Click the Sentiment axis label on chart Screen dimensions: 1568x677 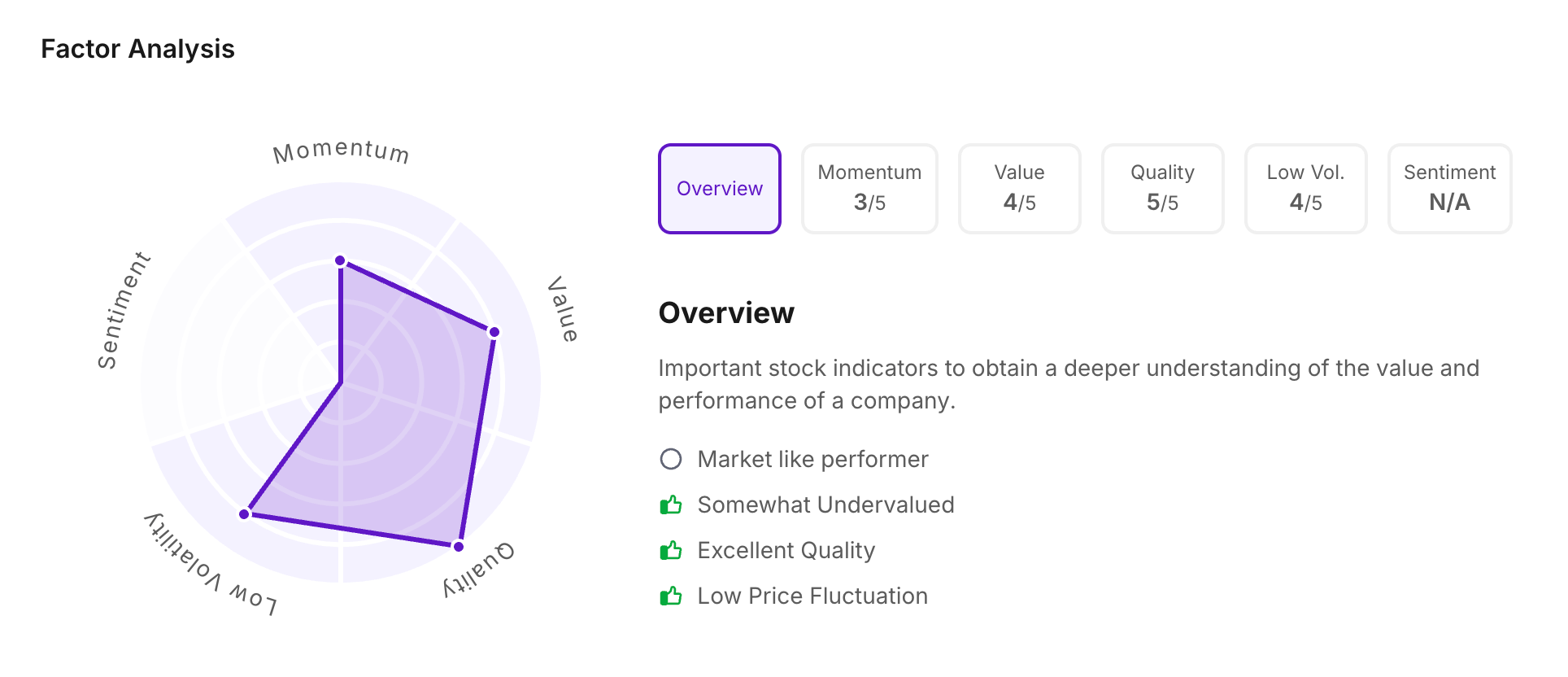(123, 311)
